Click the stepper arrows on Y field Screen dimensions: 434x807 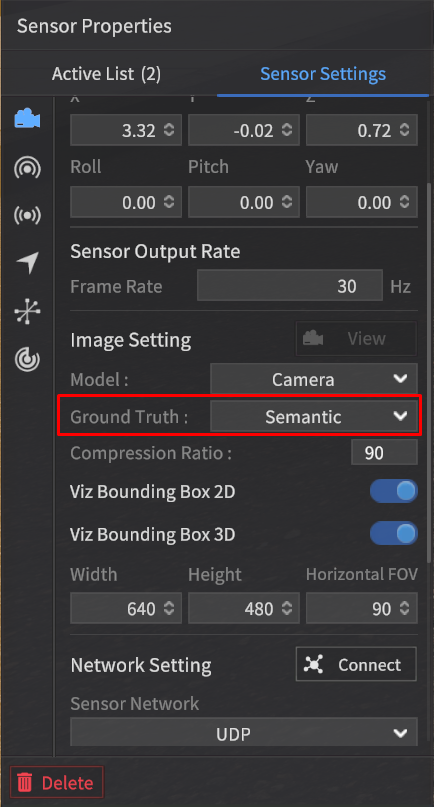(x=287, y=130)
